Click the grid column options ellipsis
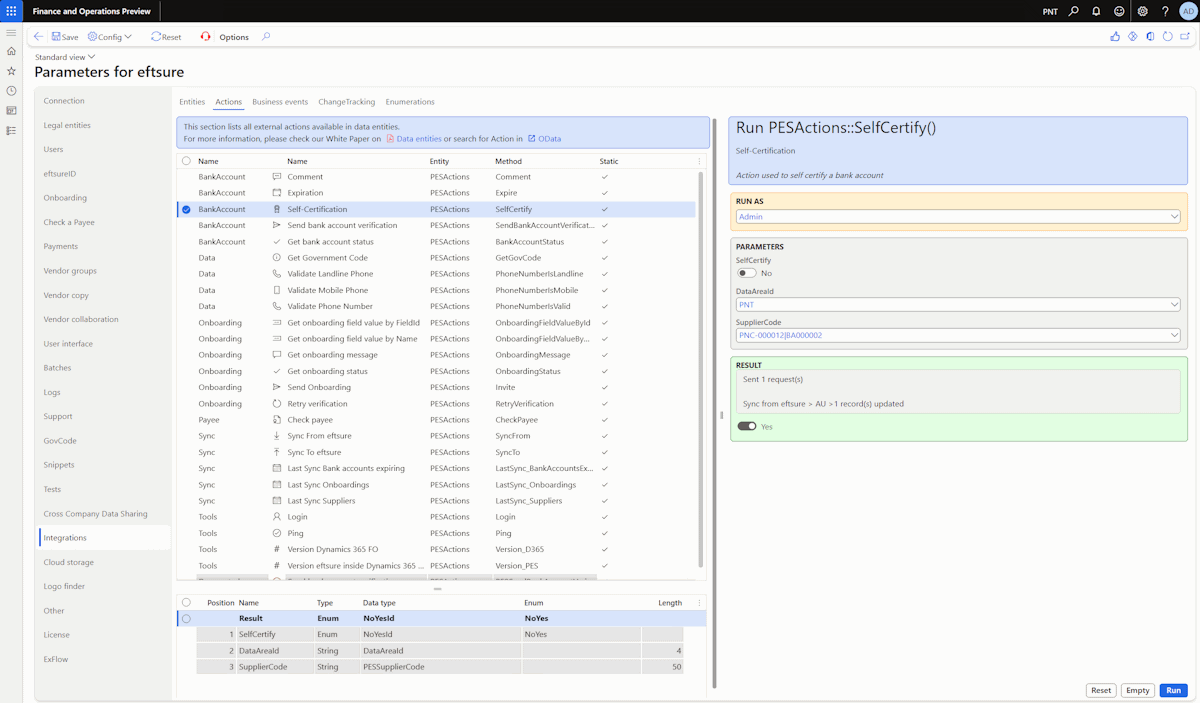The image size is (1200, 703). click(699, 161)
